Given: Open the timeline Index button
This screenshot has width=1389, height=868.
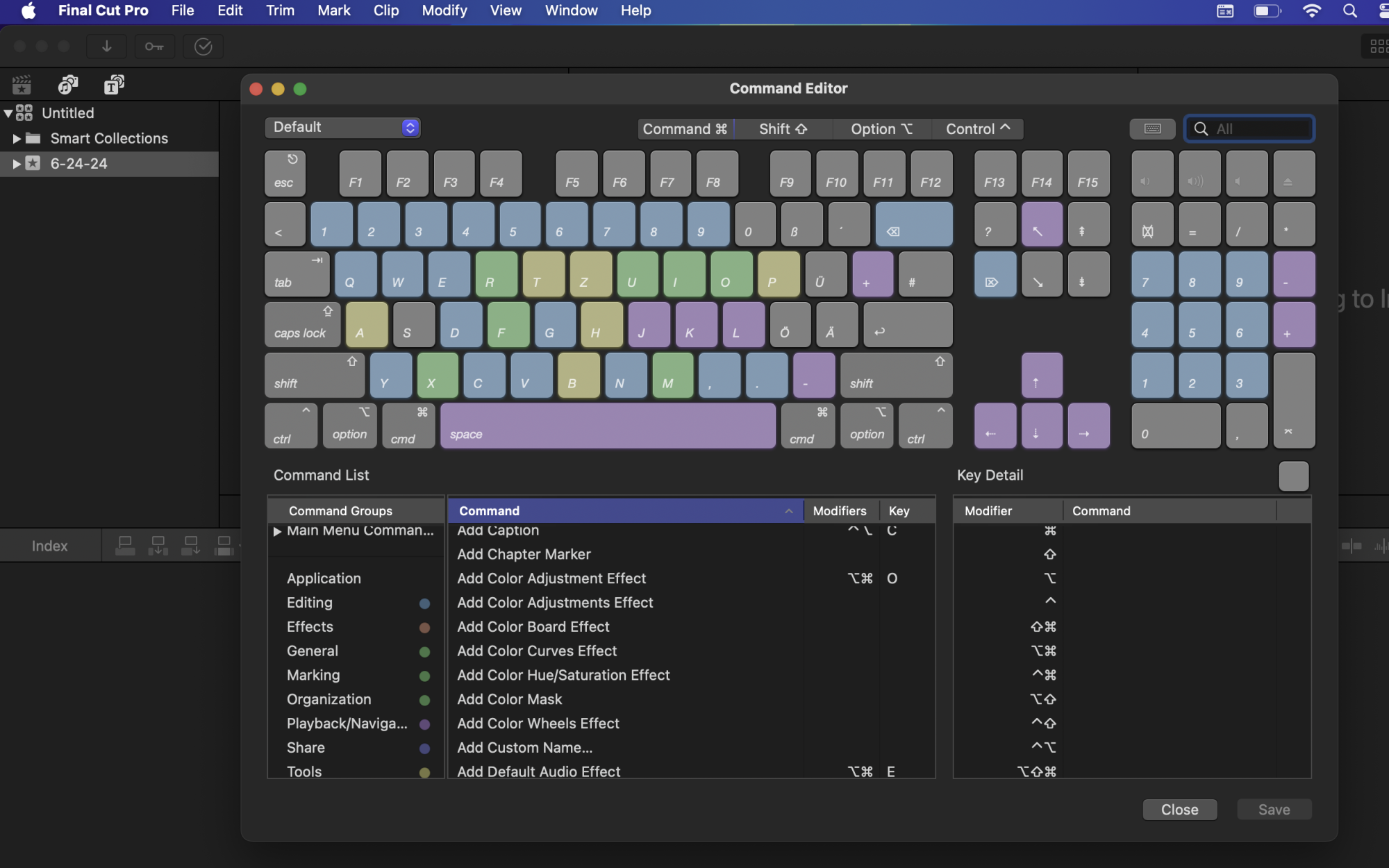Looking at the screenshot, I should 49,546.
